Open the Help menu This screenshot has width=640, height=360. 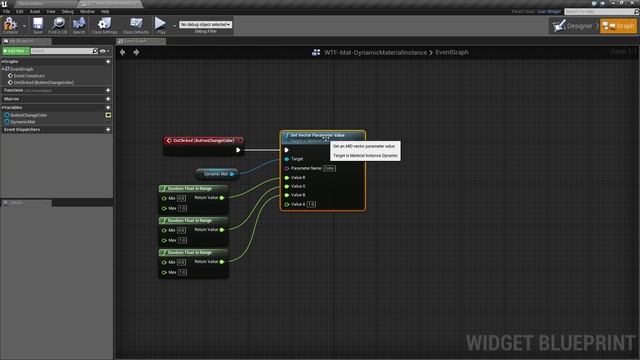105,11
